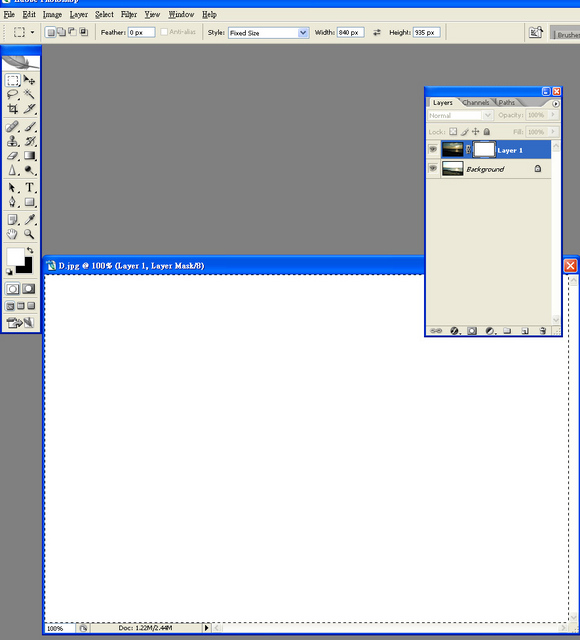Switch to Edit in Standard Mode
The image size is (580, 640).
tap(13, 289)
